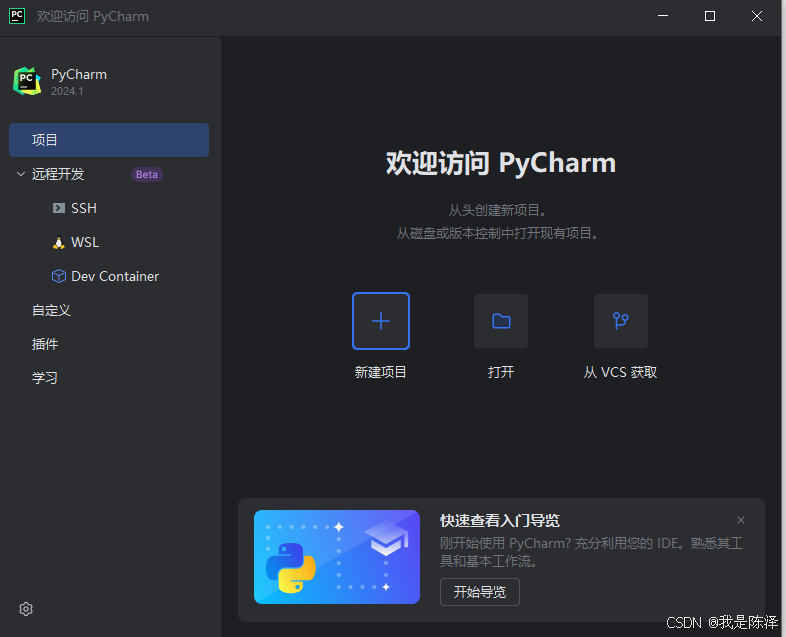Click the 新建项目 label
Viewport: 786px width, 637px height.
pos(380,372)
